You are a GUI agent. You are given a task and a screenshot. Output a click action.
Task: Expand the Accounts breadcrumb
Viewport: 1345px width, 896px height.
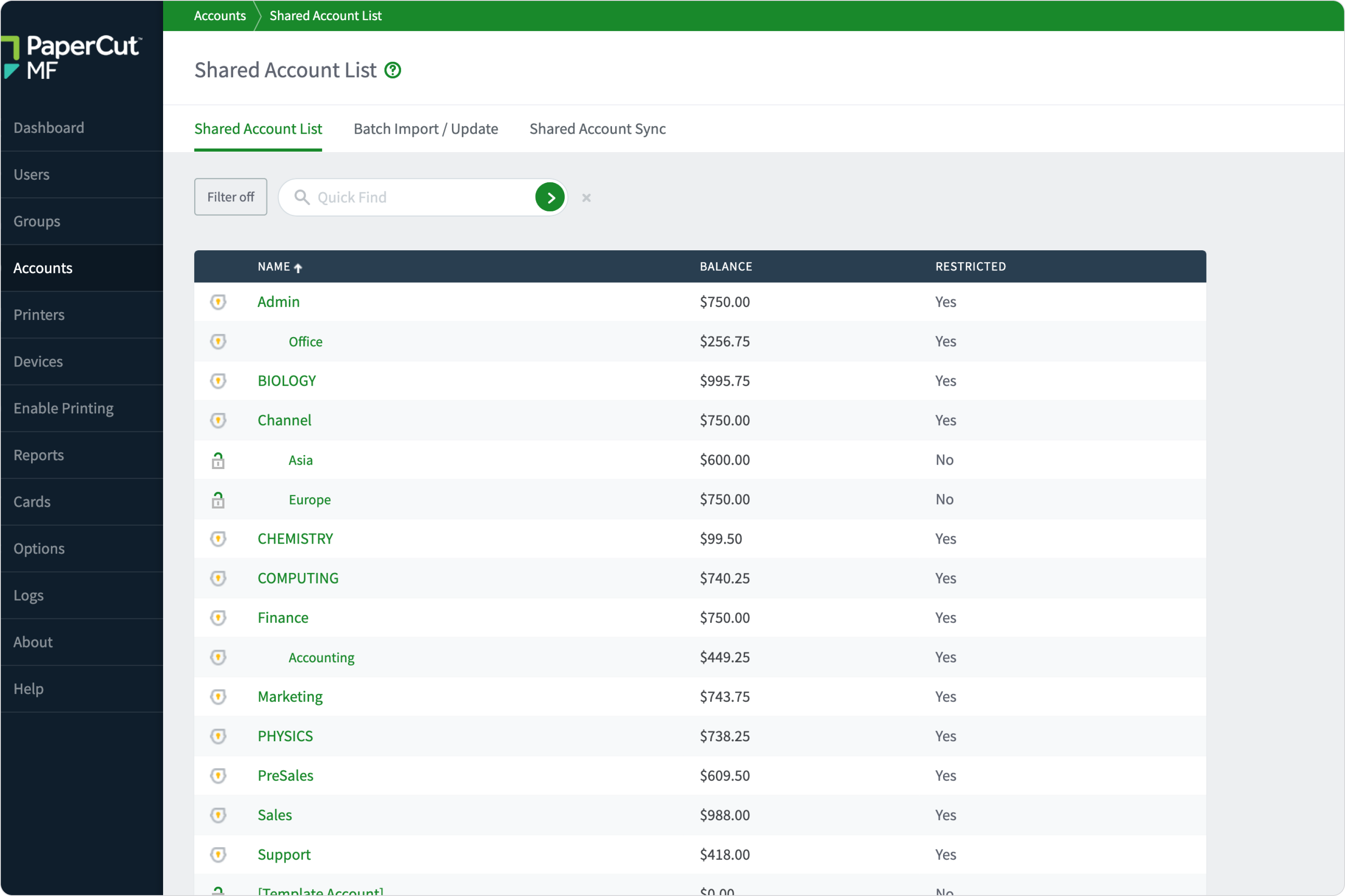(219, 15)
